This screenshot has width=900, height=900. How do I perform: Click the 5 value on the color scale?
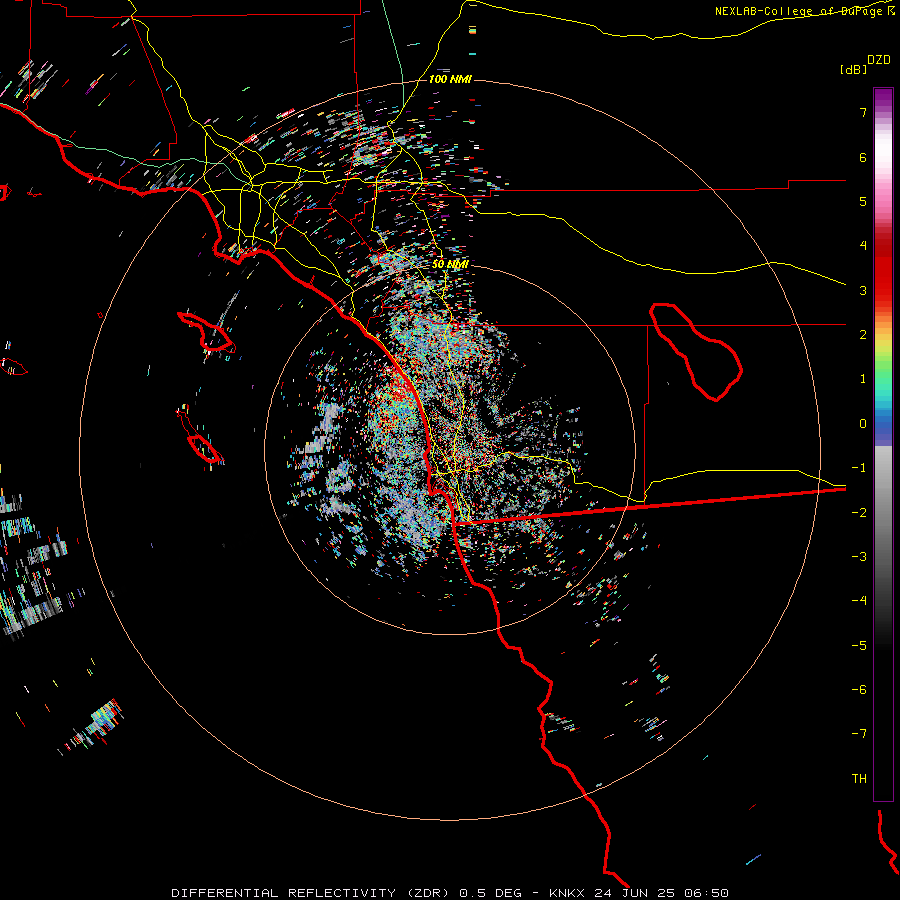863,201
